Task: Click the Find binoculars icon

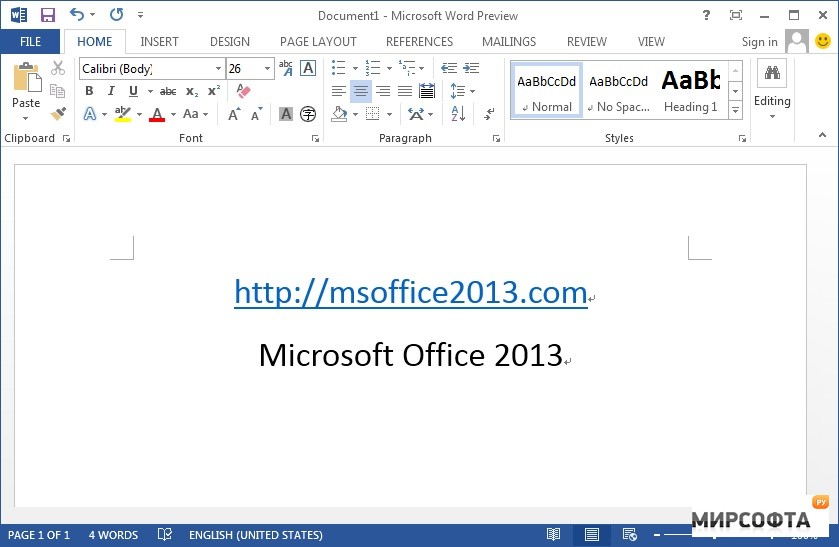Action: 772,72
